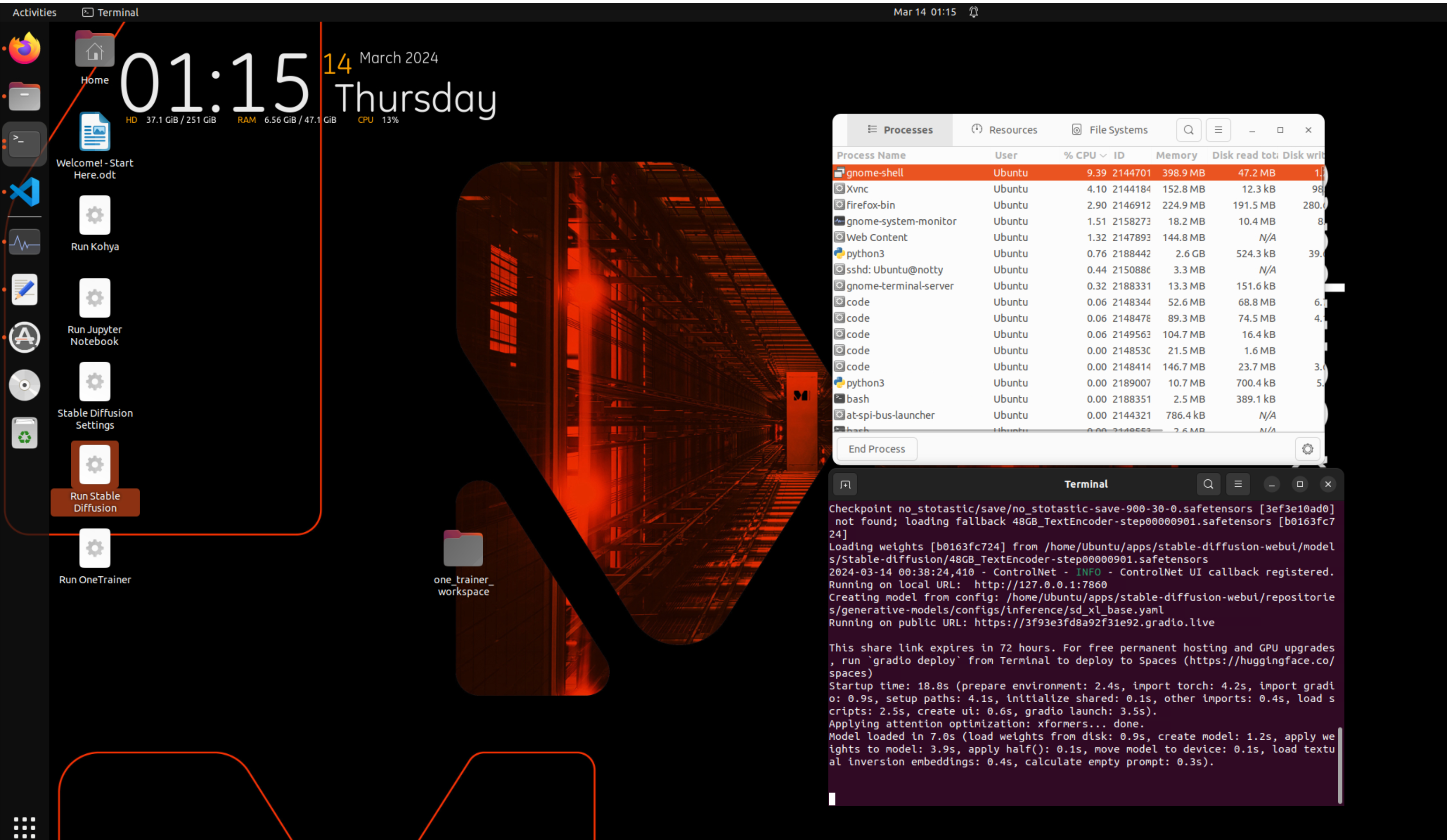Switch to the File Systems tab
This screenshot has height=840, width=1447.
pyautogui.click(x=1110, y=130)
